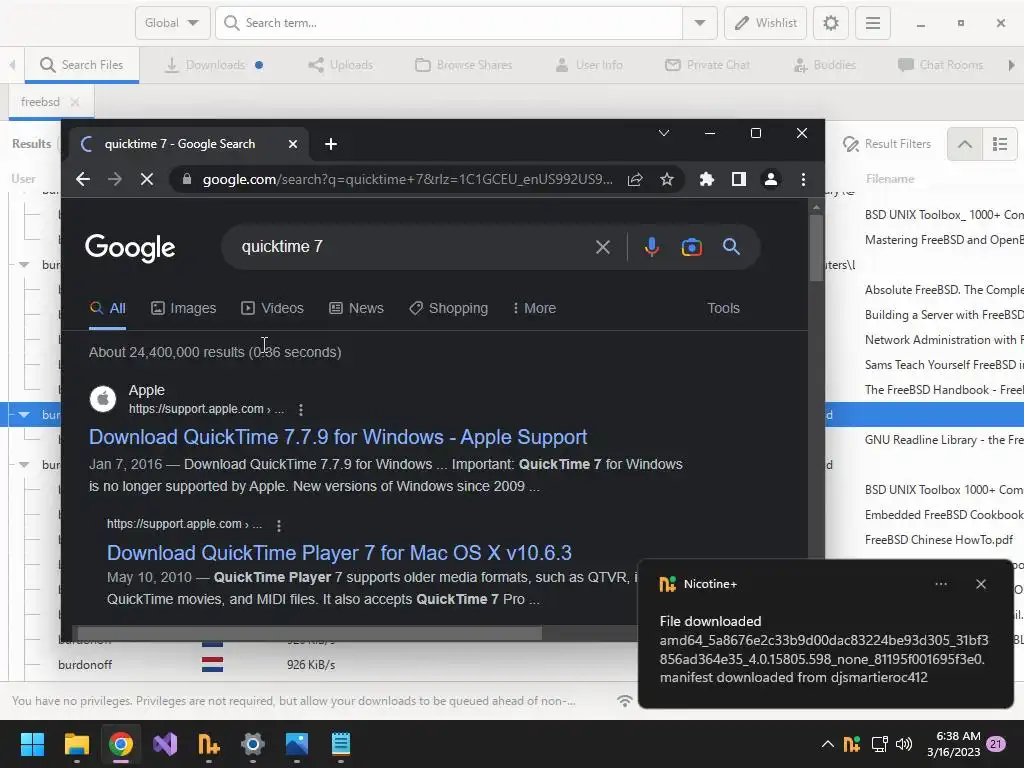The image size is (1024, 768).
Task: Select the Shopping search tab
Action: point(449,308)
